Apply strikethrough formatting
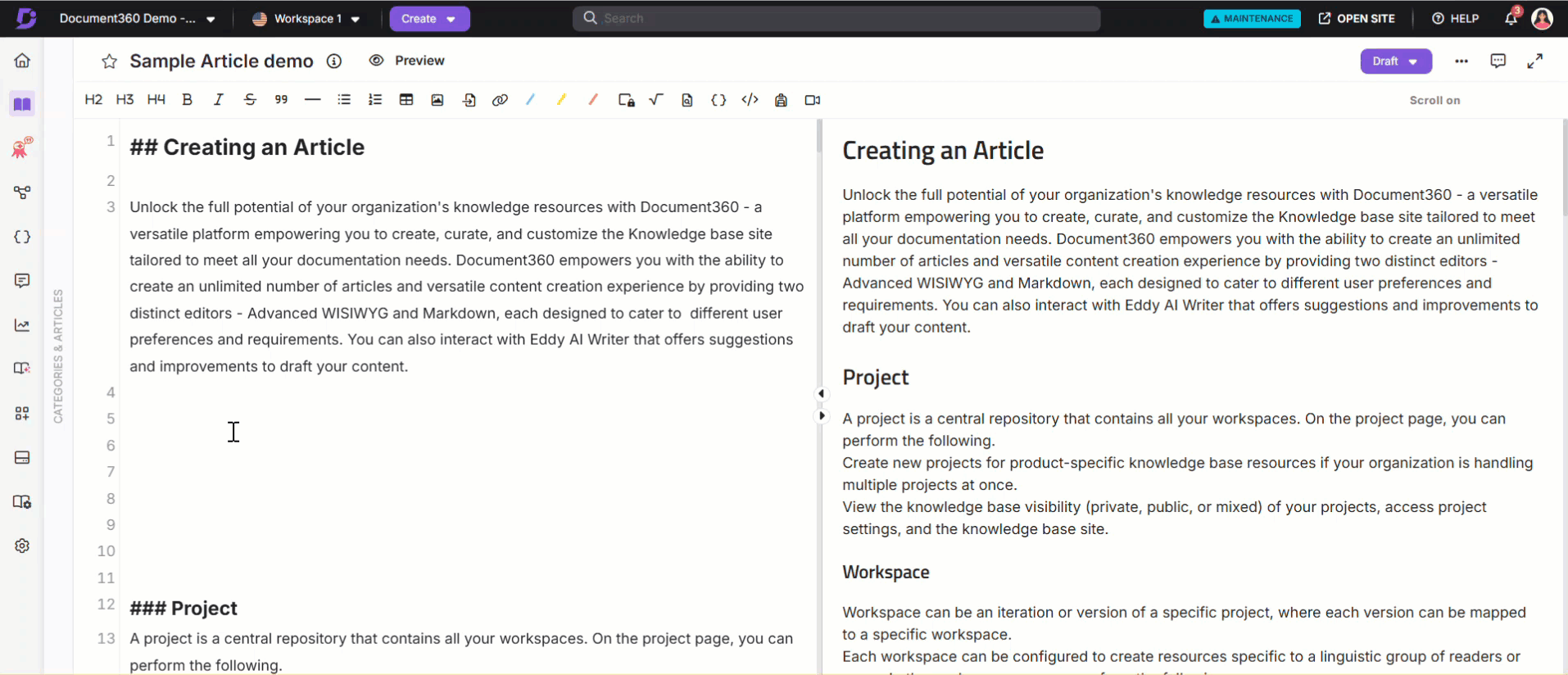1568x675 pixels. tap(250, 100)
